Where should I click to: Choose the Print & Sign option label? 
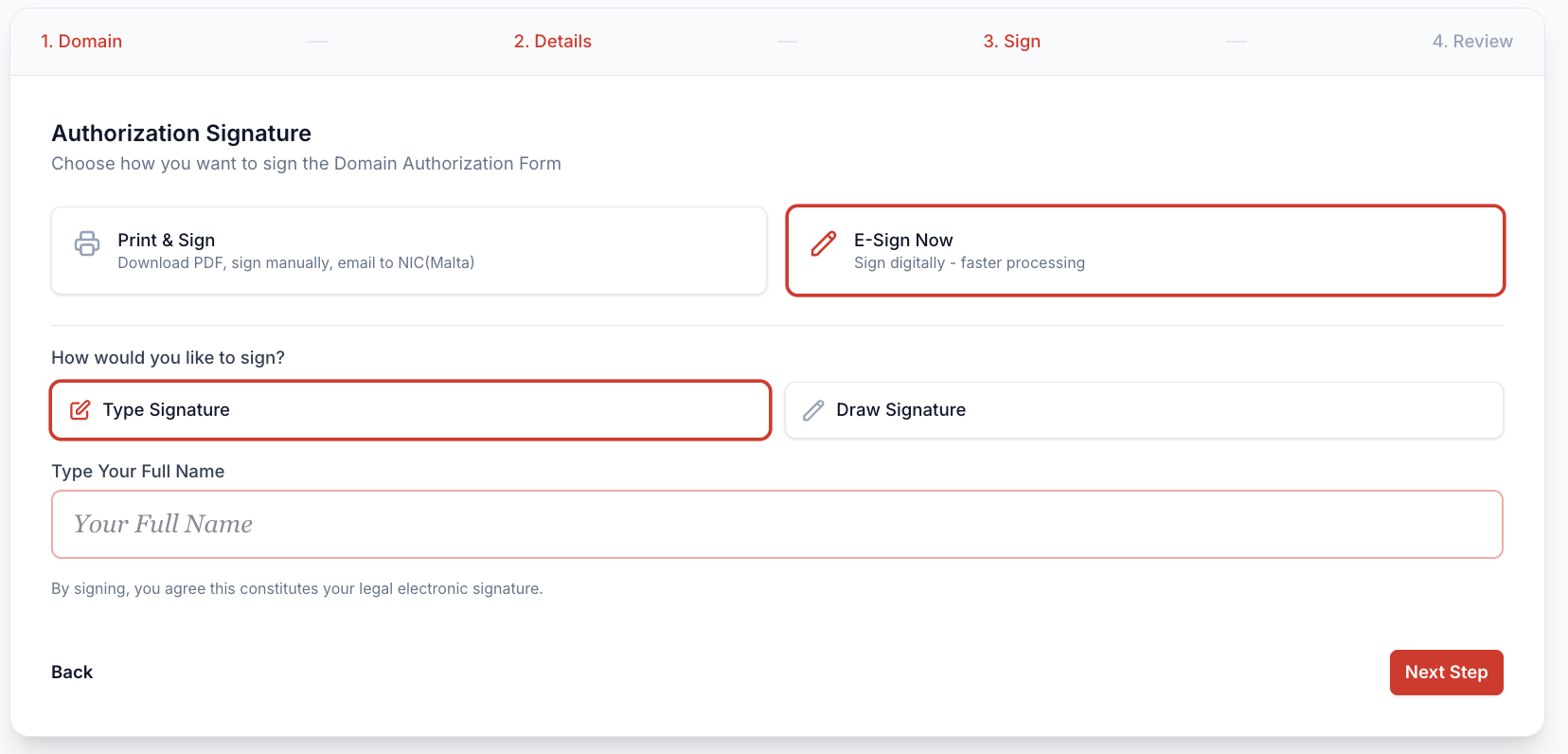point(167,240)
